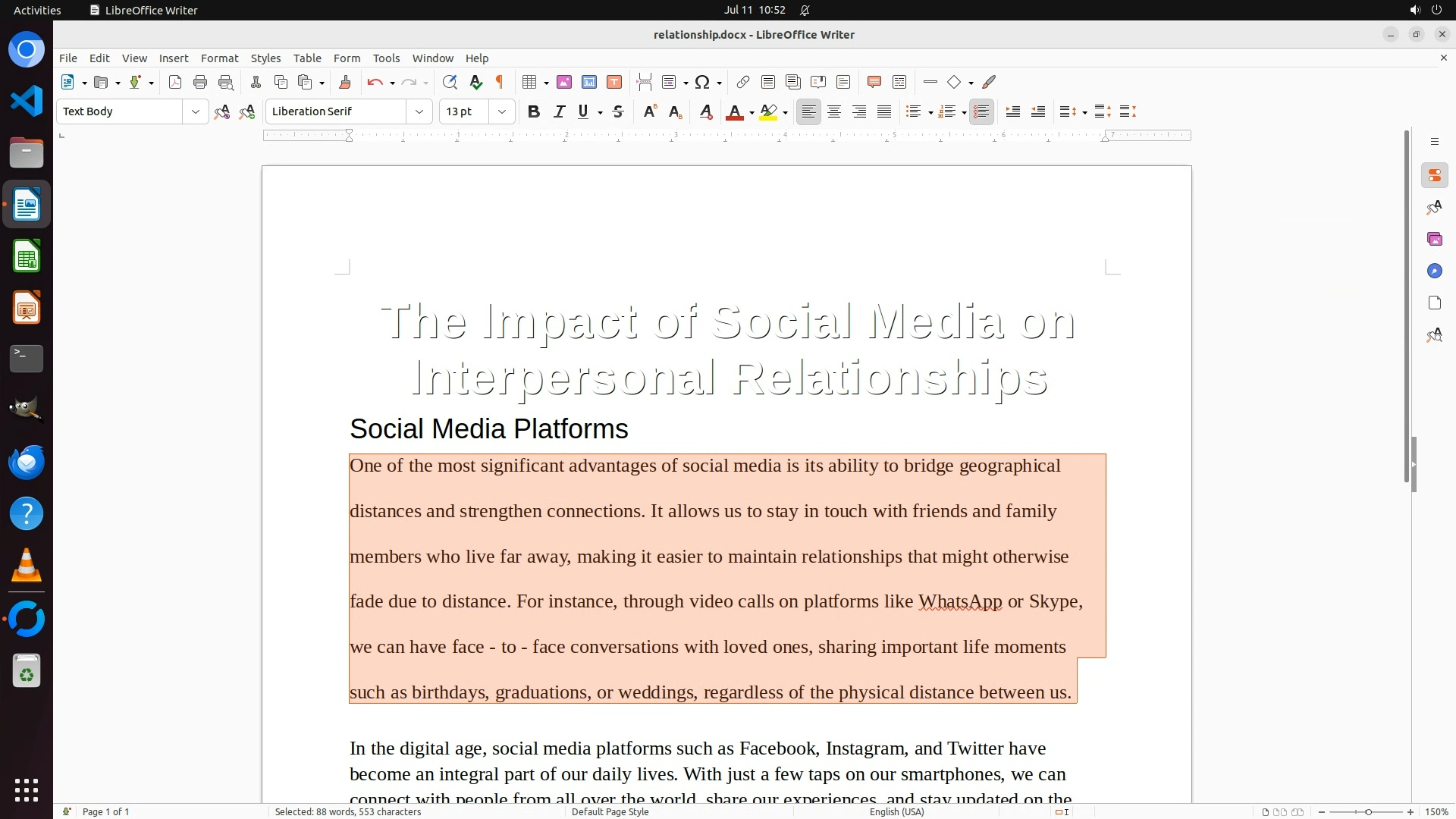Expand the font size dropdown
The image size is (1456, 819).
[x=501, y=111]
